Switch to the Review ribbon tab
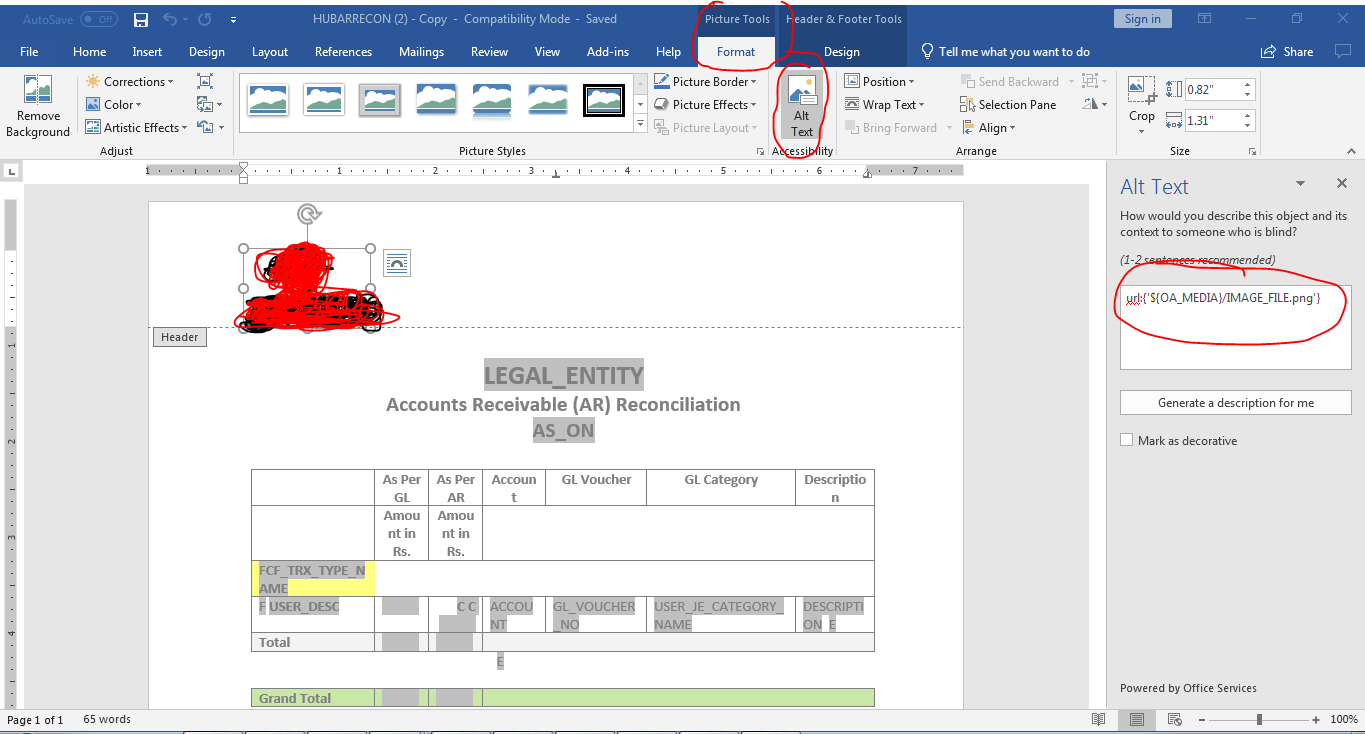The image size is (1365, 734). pyautogui.click(x=489, y=51)
